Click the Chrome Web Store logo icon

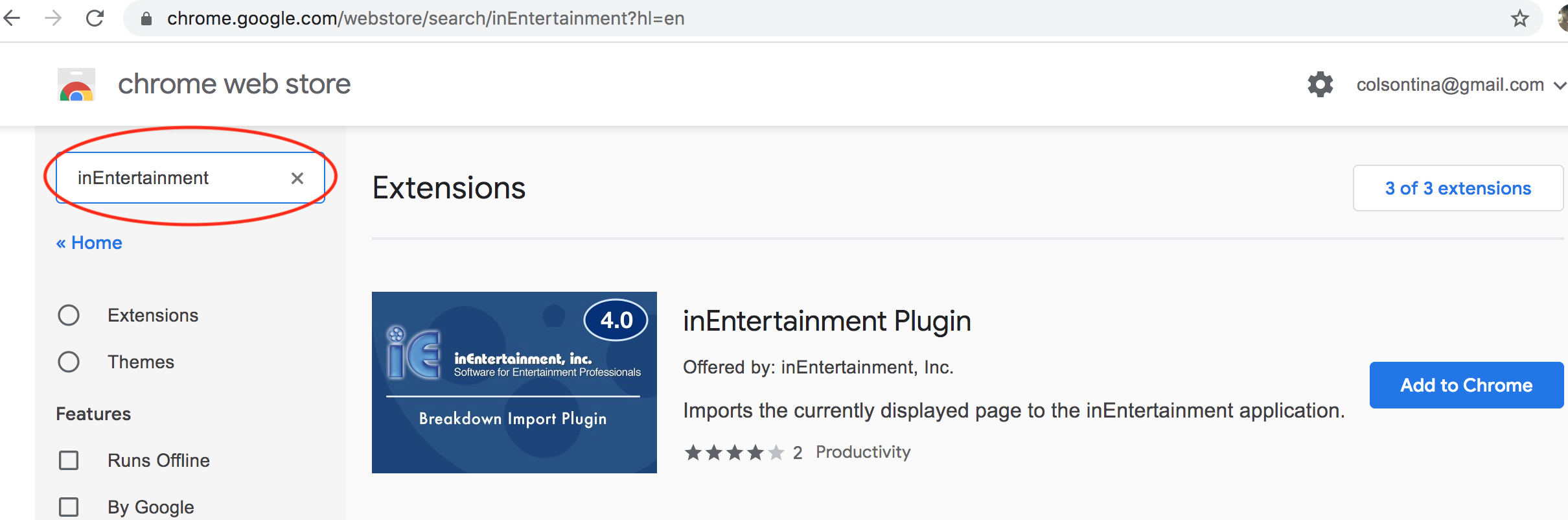coord(76,84)
